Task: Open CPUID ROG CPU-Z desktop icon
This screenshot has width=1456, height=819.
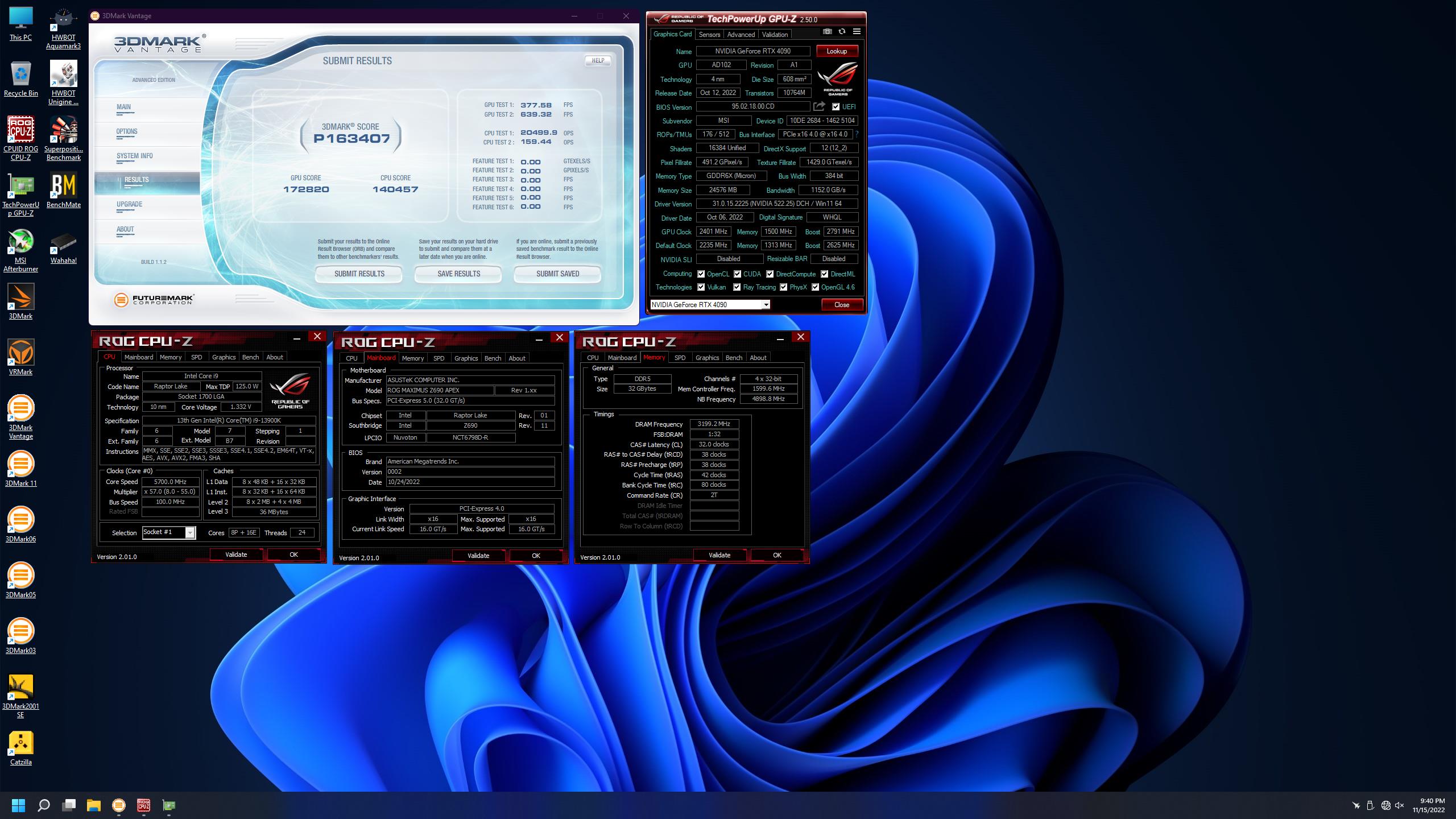Action: tap(21, 138)
